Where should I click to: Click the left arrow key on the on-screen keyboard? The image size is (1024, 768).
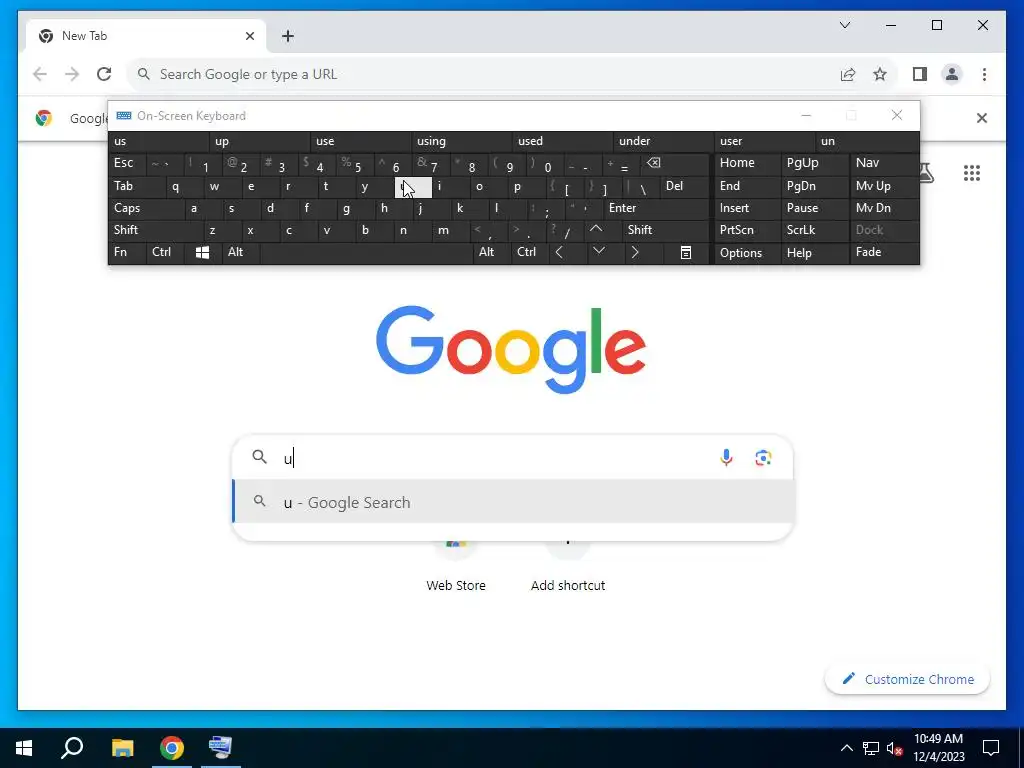(560, 252)
